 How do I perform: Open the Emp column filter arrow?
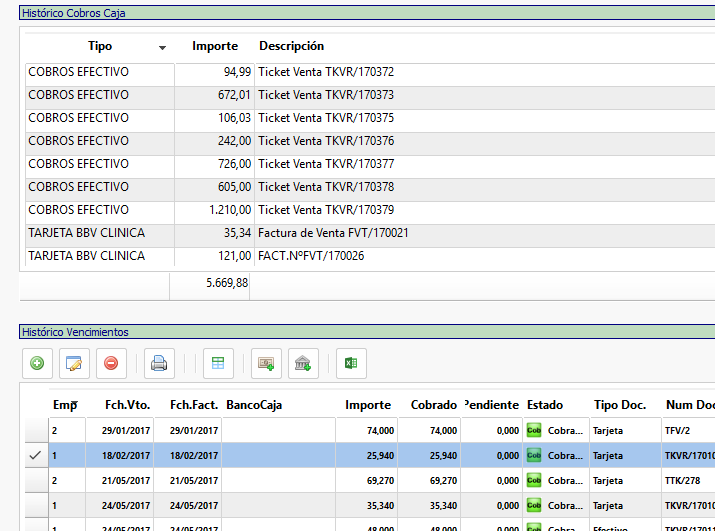pos(75,402)
